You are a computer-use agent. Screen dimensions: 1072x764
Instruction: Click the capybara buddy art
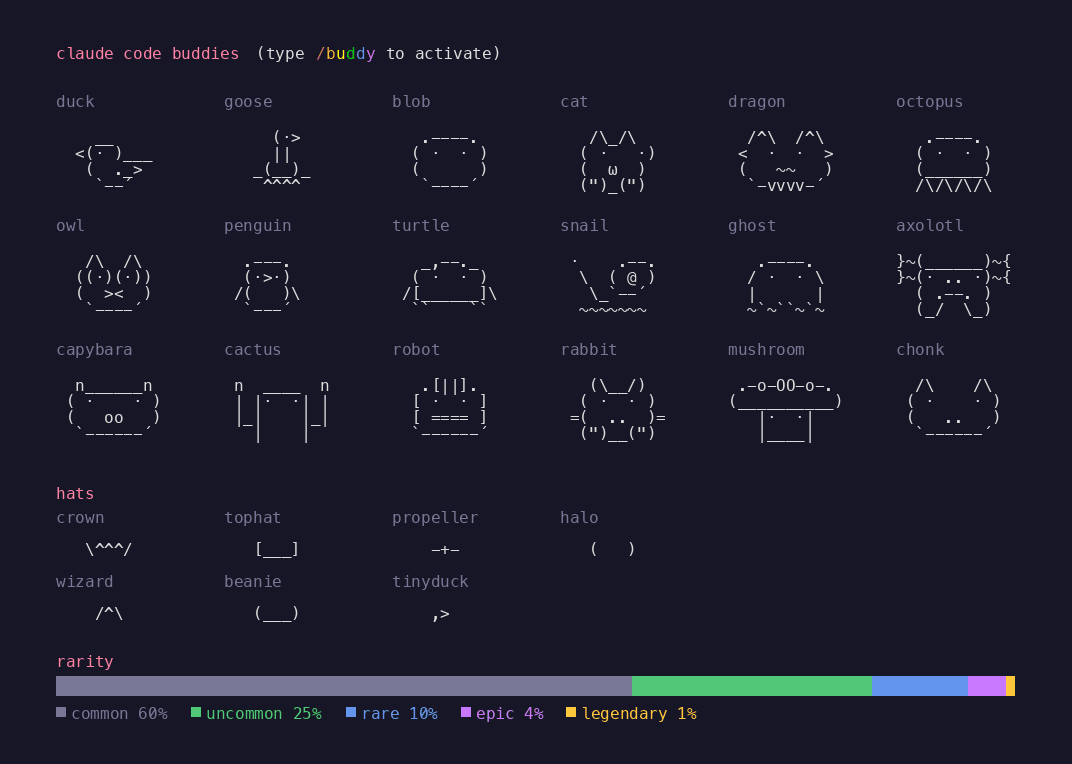[110, 407]
